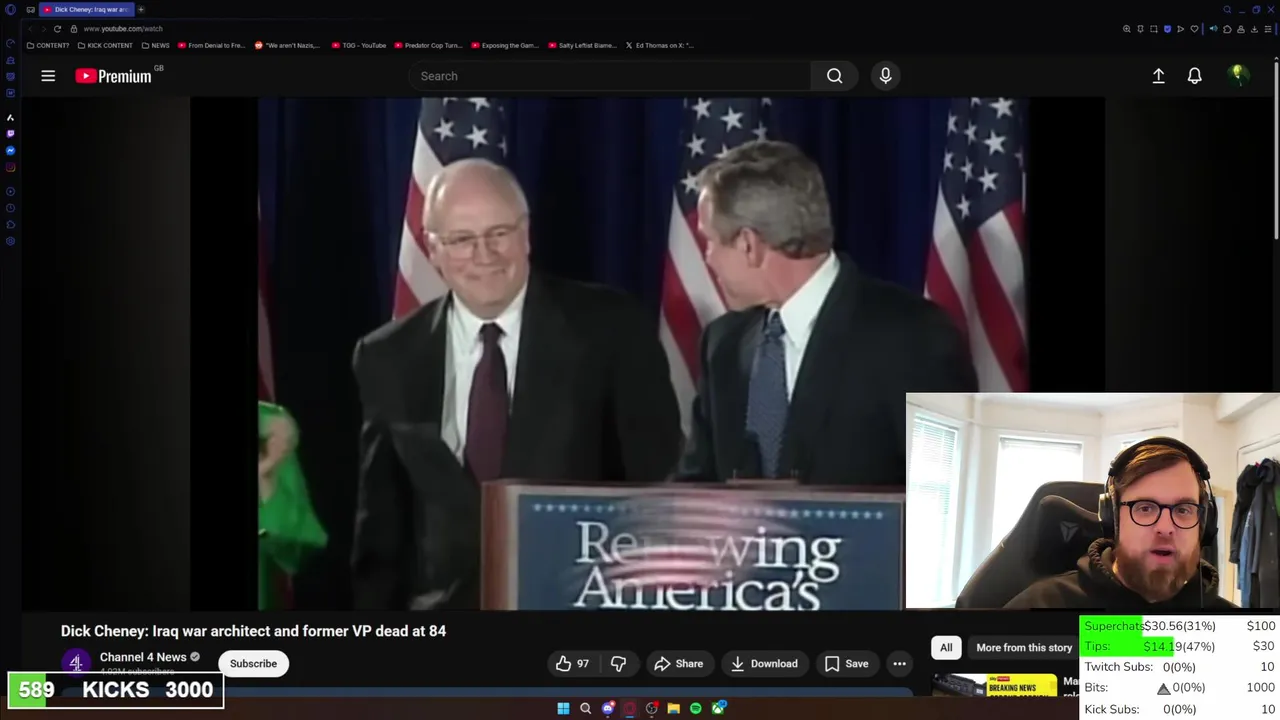This screenshot has width=1280, height=720.
Task: Click the Channel 4 News avatar
Action: click(x=76, y=663)
